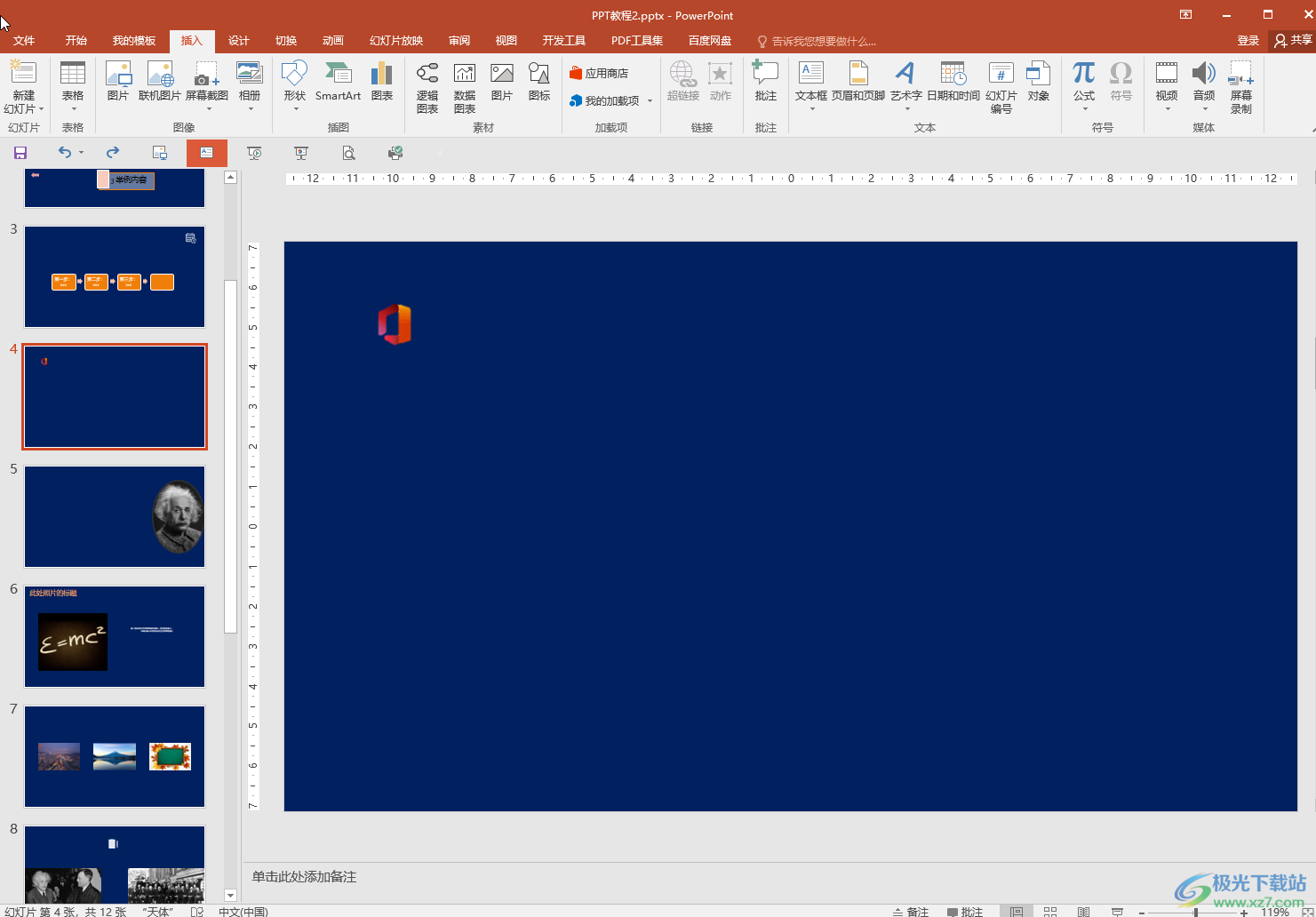Viewport: 1316px width, 917px height.
Task: Open the Undo history dropdown arrow
Action: (81, 153)
